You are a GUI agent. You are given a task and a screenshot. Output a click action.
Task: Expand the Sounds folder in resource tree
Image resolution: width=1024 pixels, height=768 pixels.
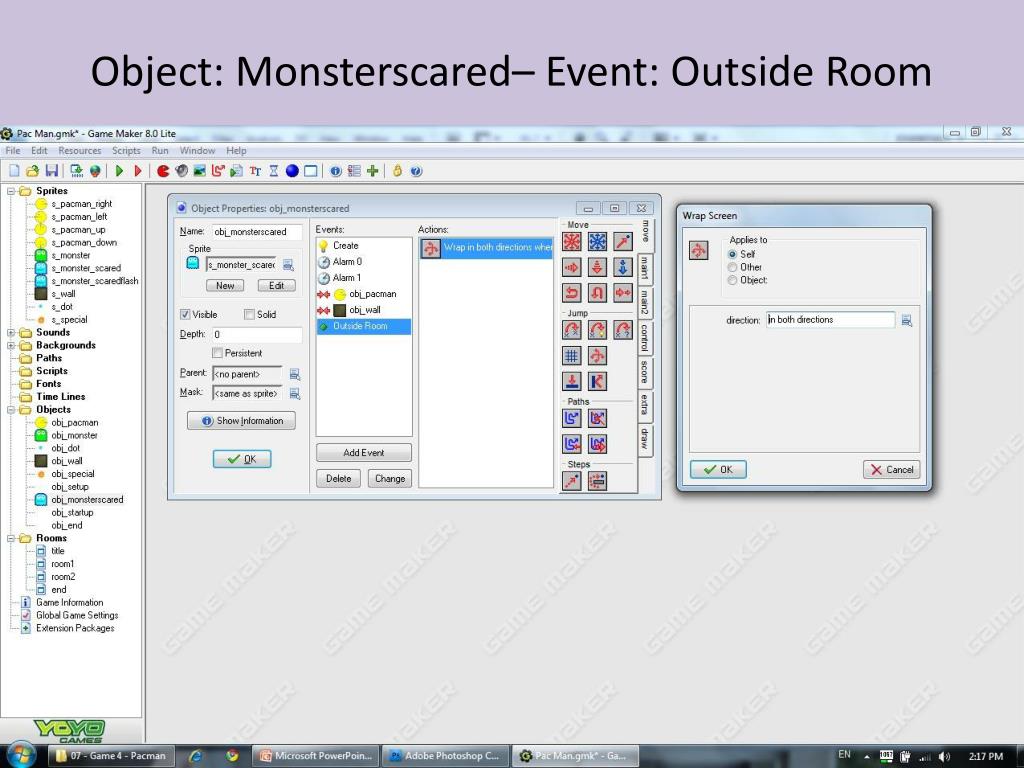coord(10,332)
